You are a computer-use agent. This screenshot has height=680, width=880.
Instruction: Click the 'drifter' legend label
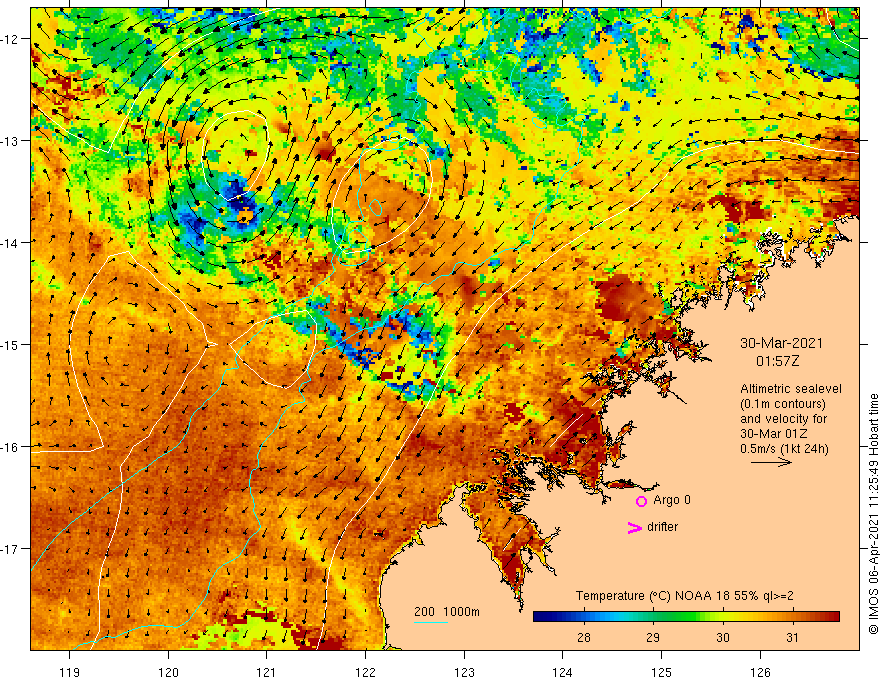tap(662, 527)
